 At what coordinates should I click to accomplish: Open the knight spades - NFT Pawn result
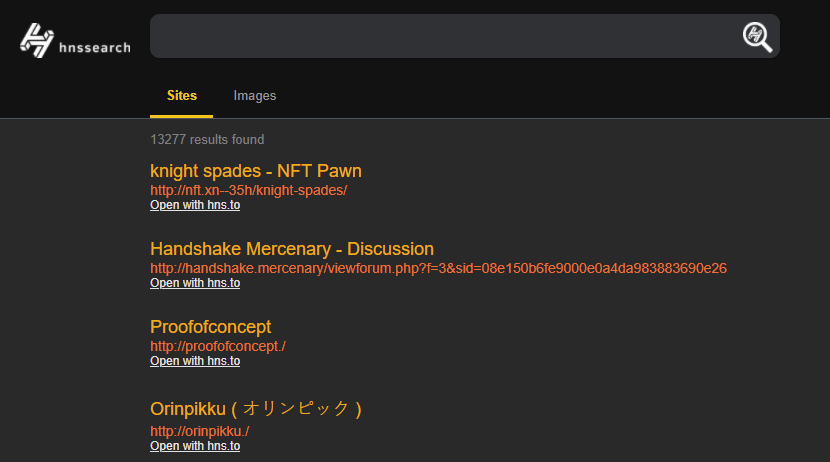[256, 171]
